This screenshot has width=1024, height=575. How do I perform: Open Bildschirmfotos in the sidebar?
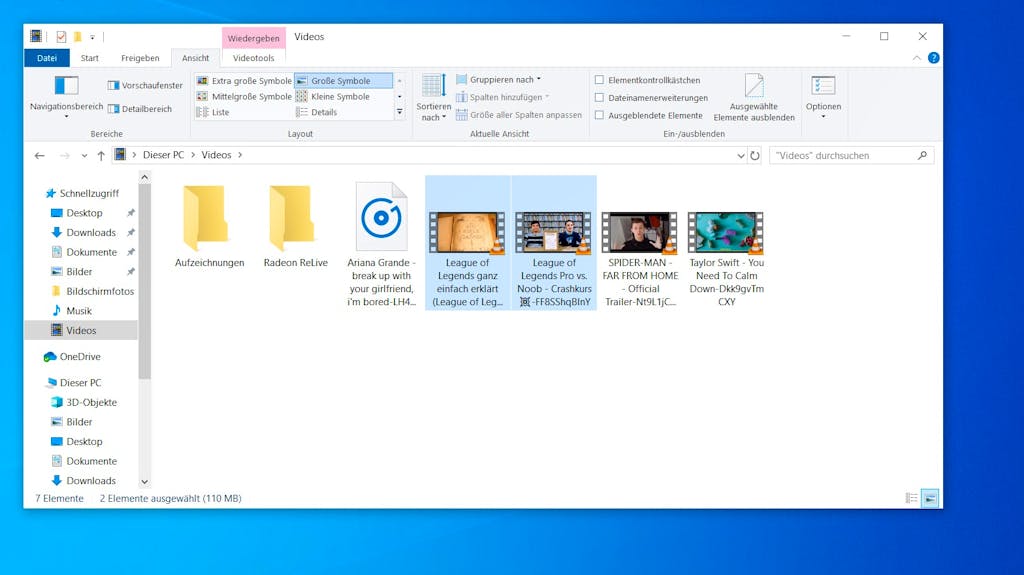click(x=93, y=291)
